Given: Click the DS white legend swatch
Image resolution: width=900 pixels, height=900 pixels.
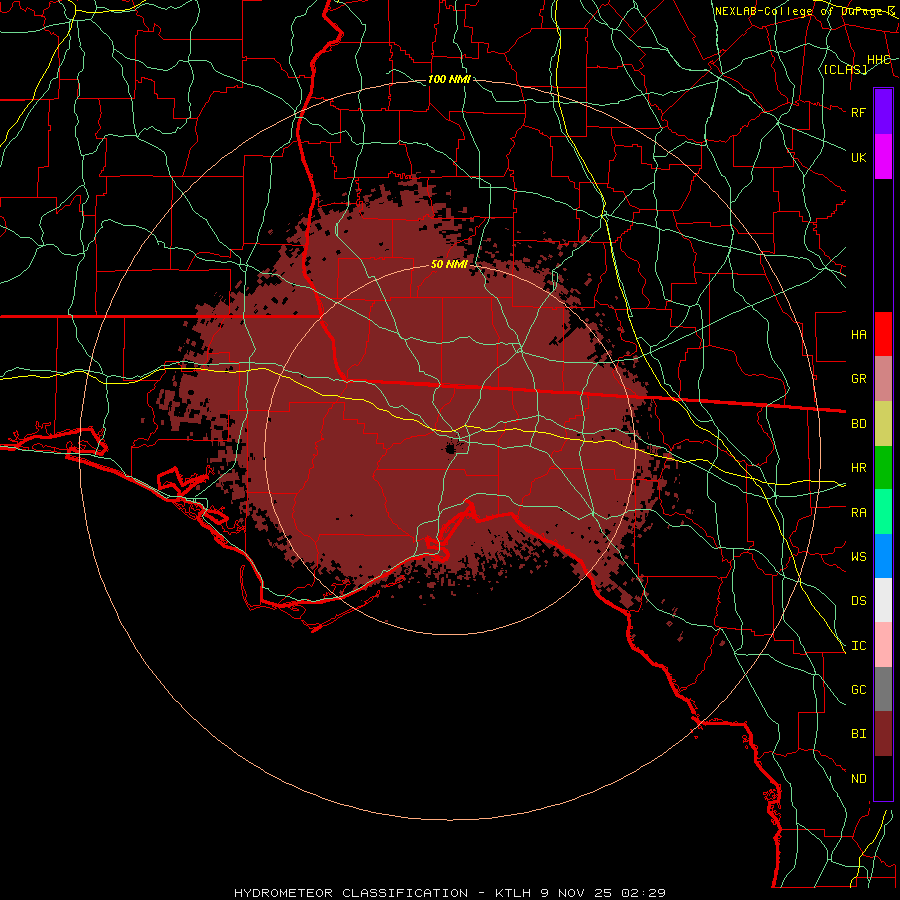Looking at the screenshot, I should click(883, 600).
